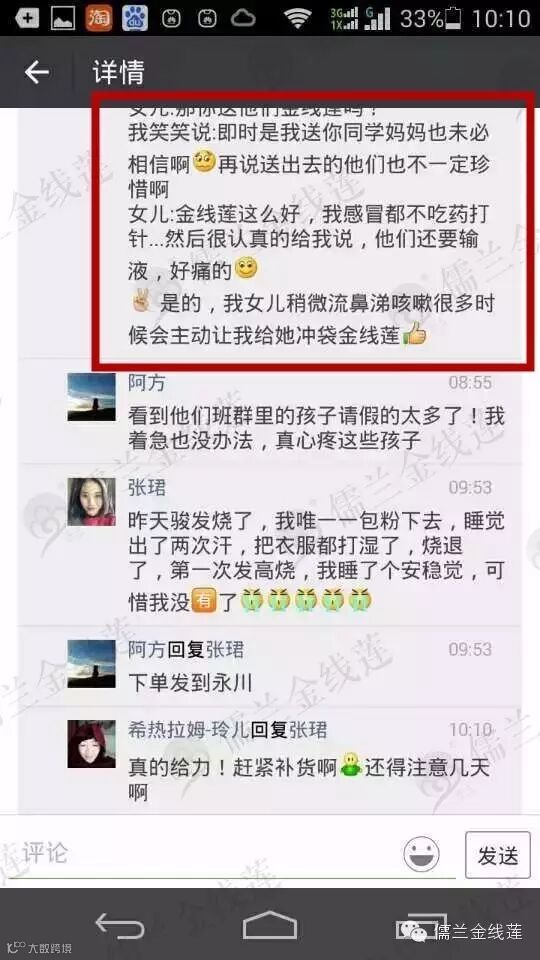Viewport: 540px width, 960px height.
Task: Tap the name 张珺 at 09:53
Action: [147, 487]
